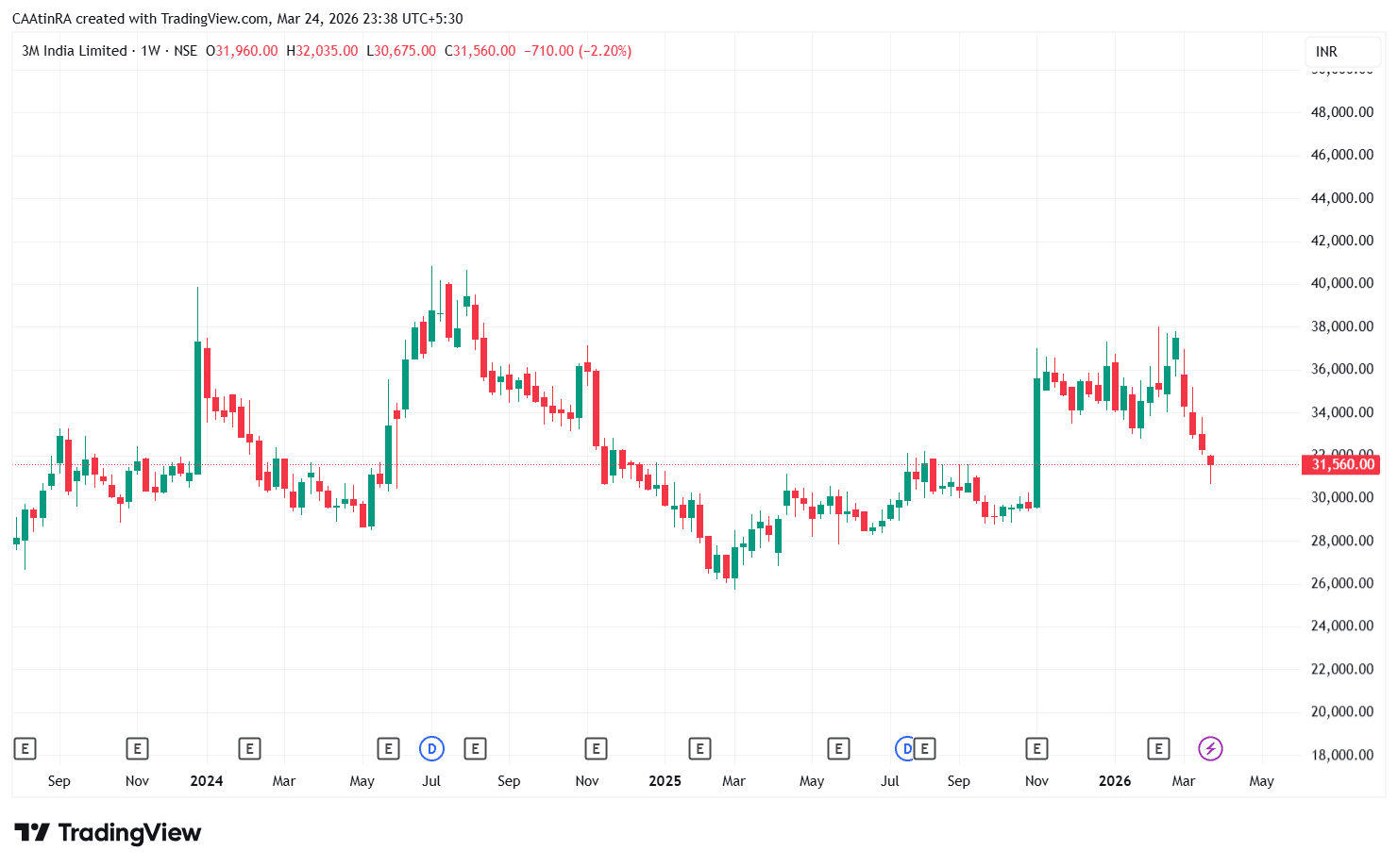Click the change value −710.00 (−2.20%)
Image resolution: width=1398 pixels, height=868 pixels.
tap(578, 51)
